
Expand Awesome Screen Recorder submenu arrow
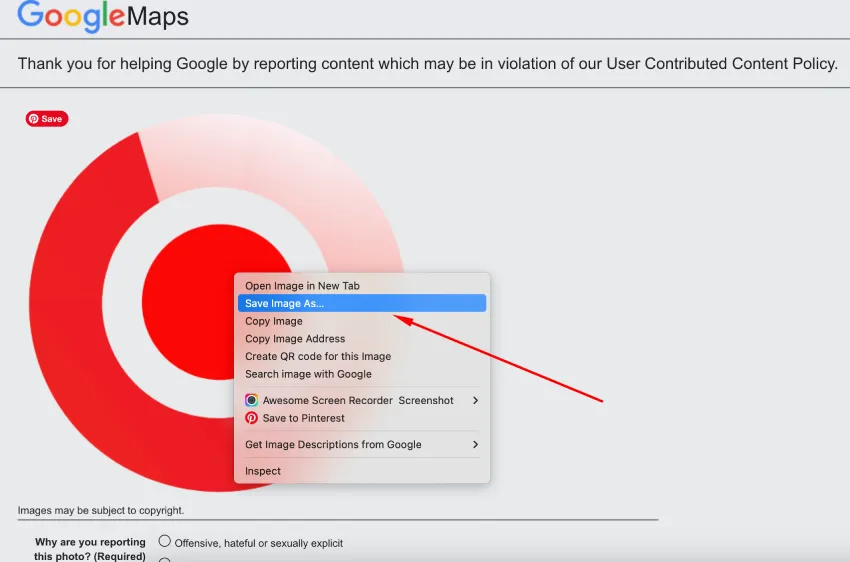[x=475, y=400]
